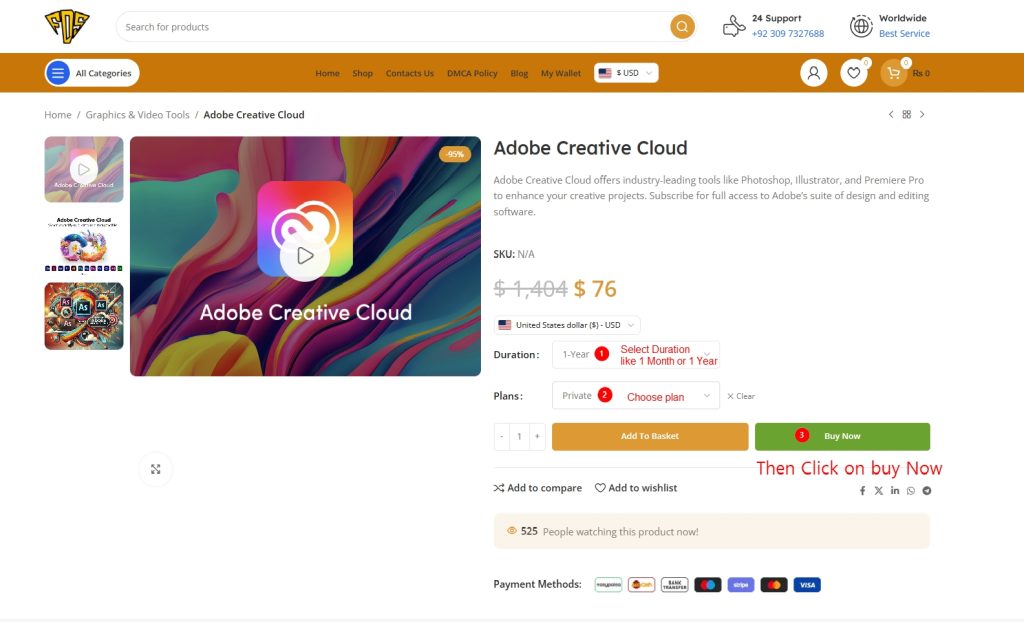
Task: Click the 24 Support headset icon
Action: (x=734, y=26)
